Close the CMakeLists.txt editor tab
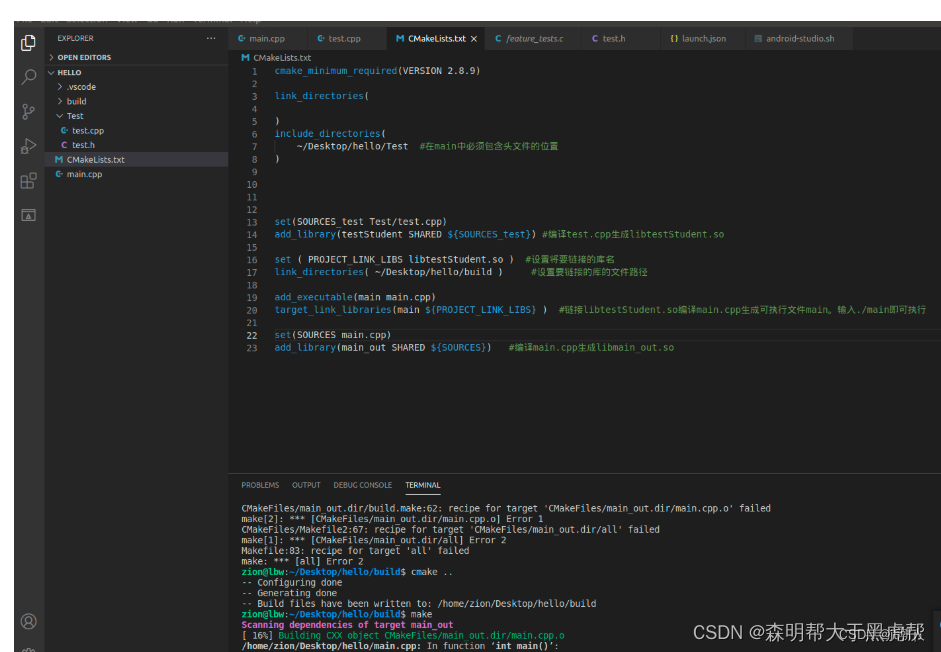Image resolution: width=941 pixels, height=652 pixels. 474,38
